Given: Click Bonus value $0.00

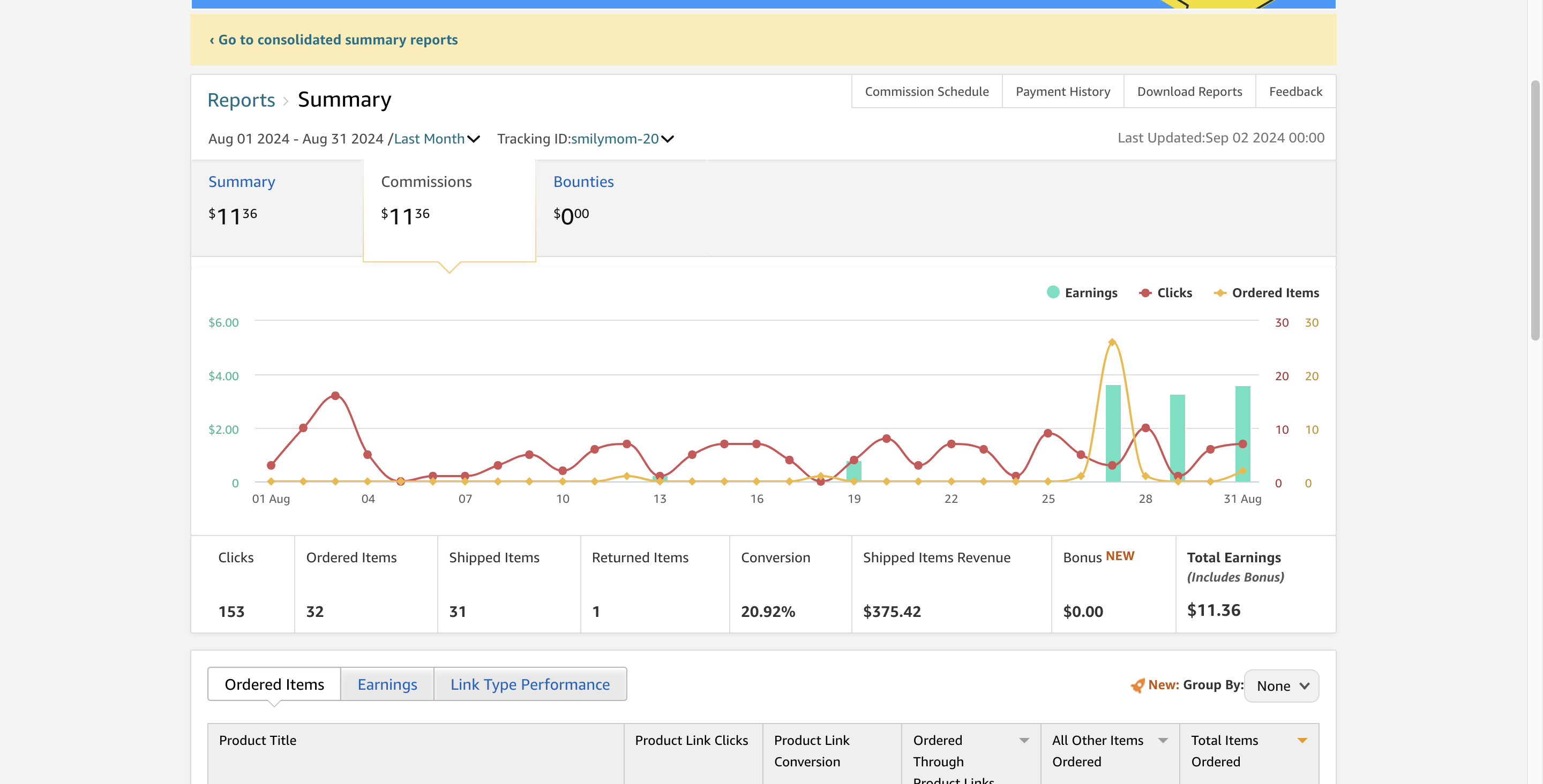Looking at the screenshot, I should 1082,612.
